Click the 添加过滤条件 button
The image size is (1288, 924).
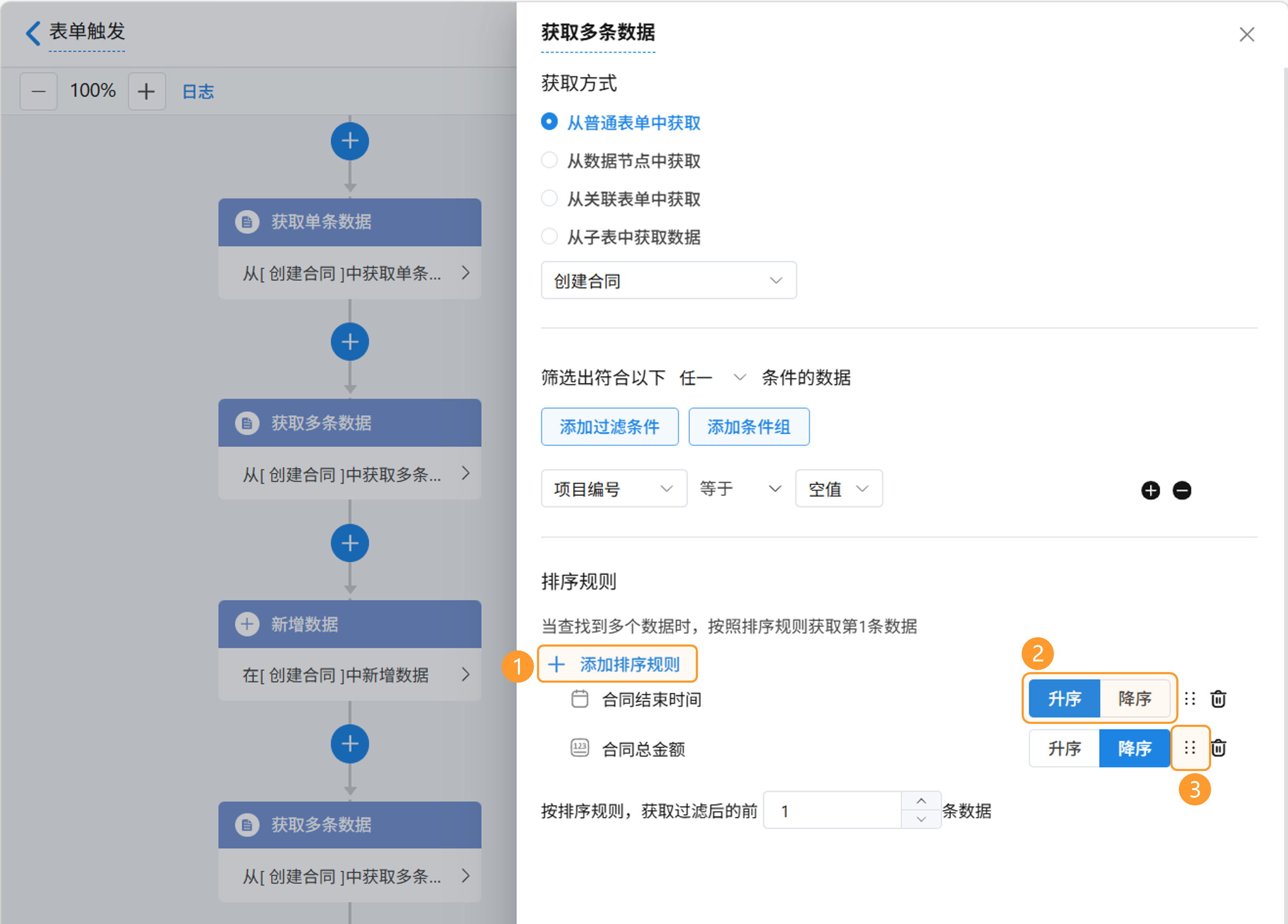(x=609, y=427)
